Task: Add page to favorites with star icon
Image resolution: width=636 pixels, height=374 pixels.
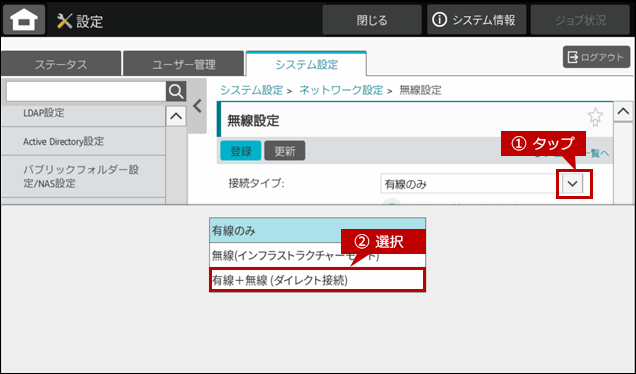Action: [595, 117]
